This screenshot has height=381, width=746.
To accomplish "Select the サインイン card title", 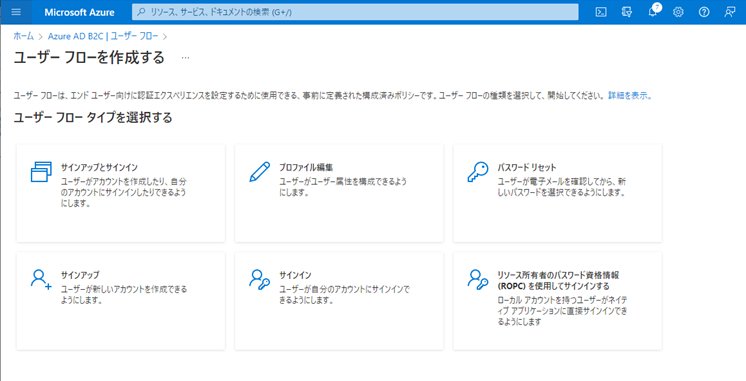I will point(295,275).
